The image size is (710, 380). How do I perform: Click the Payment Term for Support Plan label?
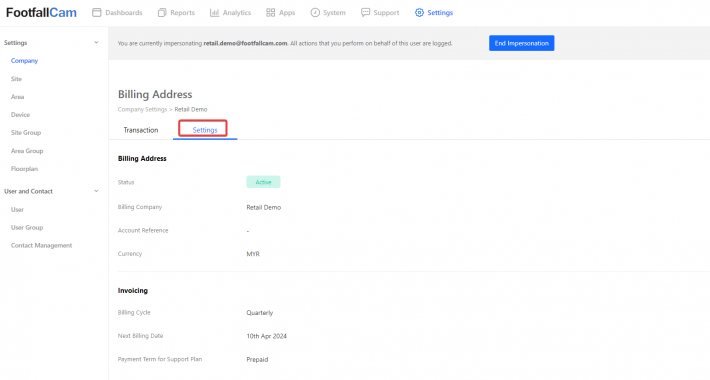tap(160, 360)
